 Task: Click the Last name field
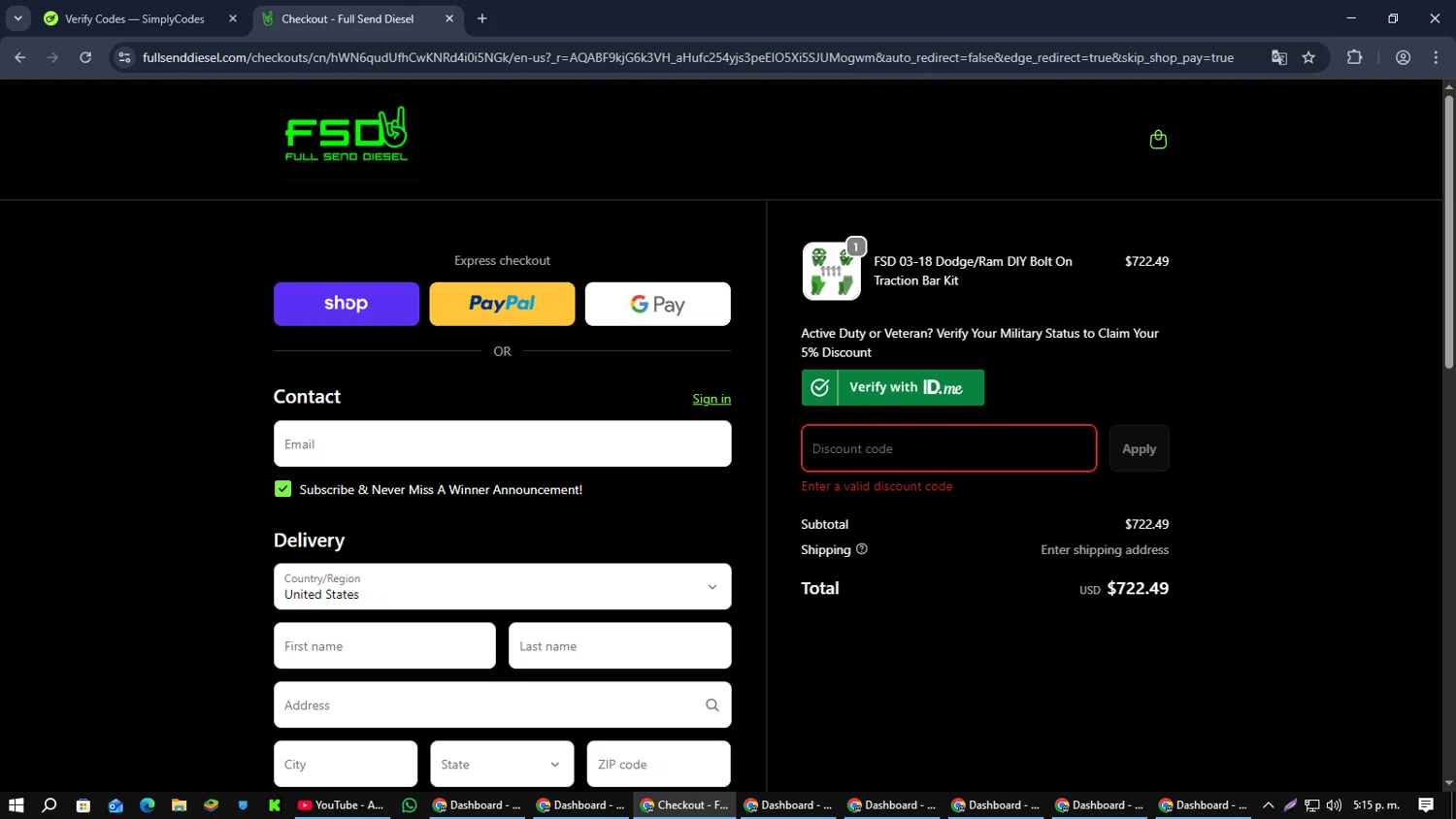pyautogui.click(x=619, y=646)
